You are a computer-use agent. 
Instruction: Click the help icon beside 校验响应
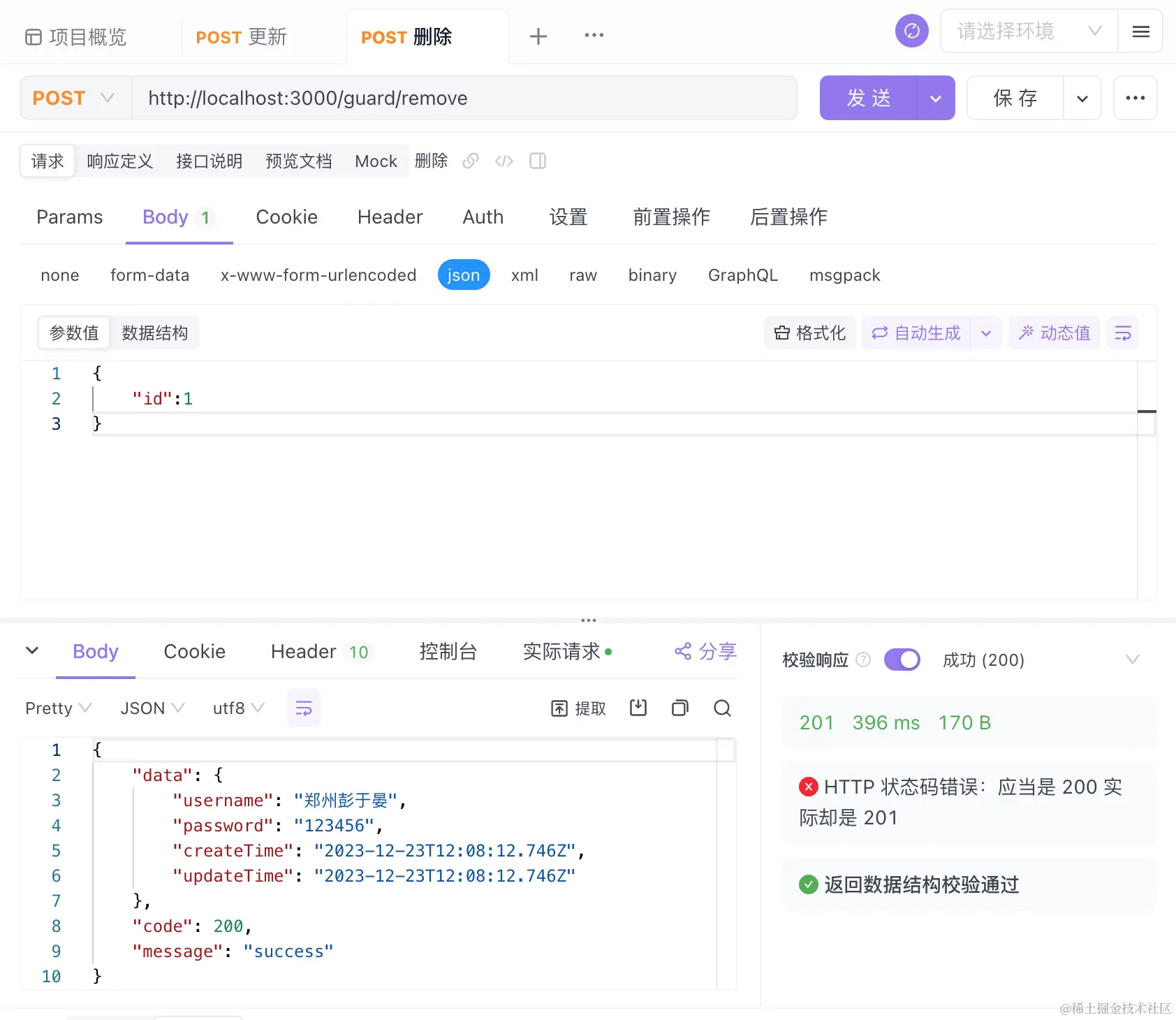(x=863, y=660)
